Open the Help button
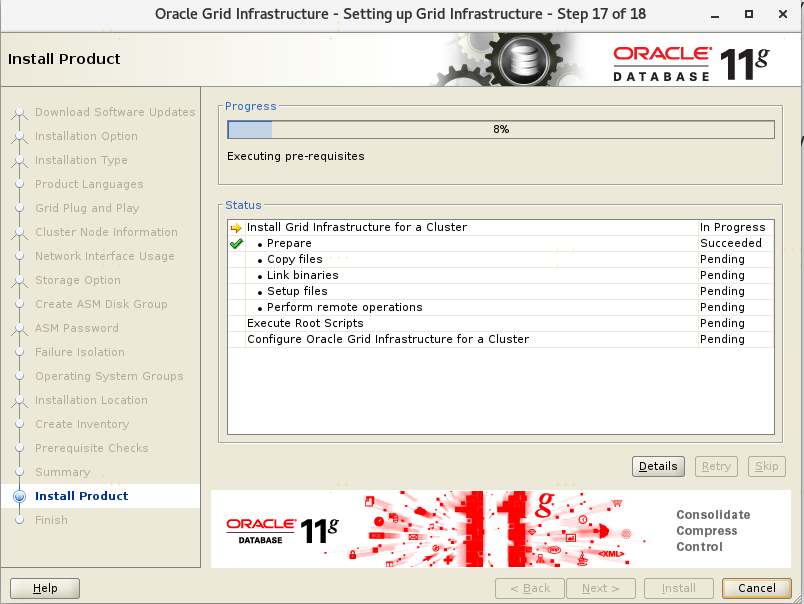Viewport: 804px width, 604px height. coord(45,588)
